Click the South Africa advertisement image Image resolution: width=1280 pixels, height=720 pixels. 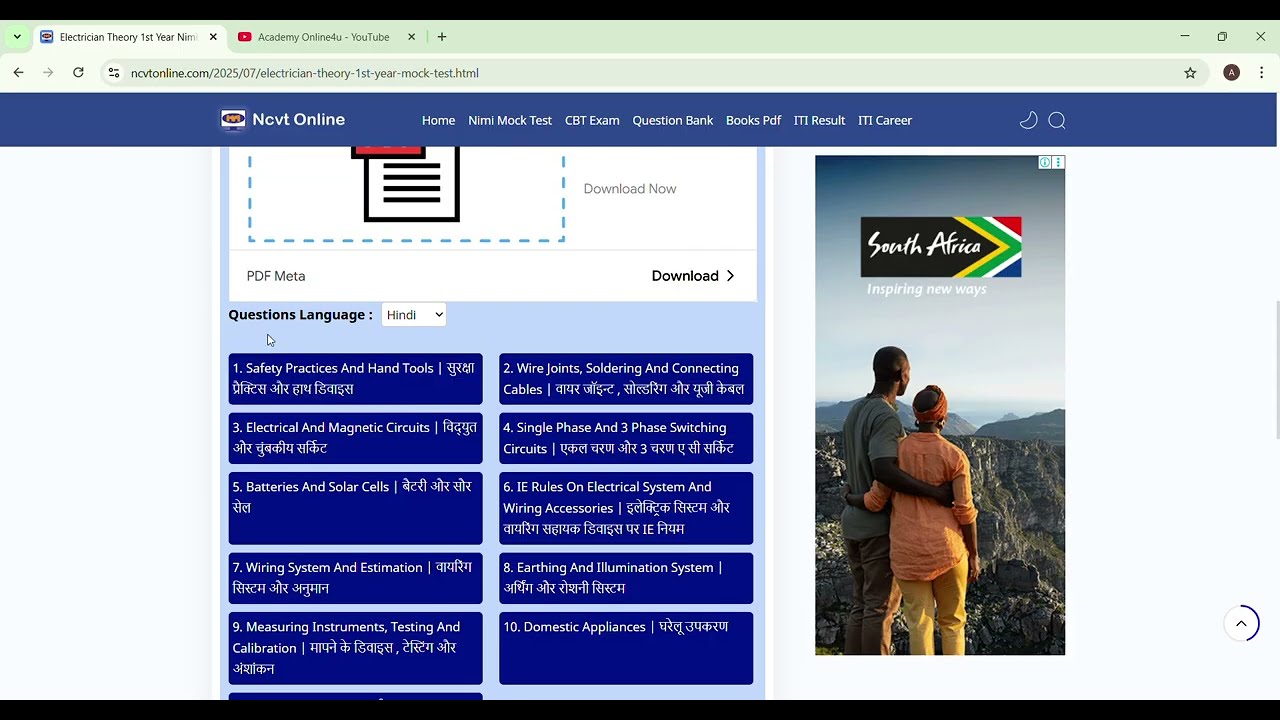pos(940,405)
